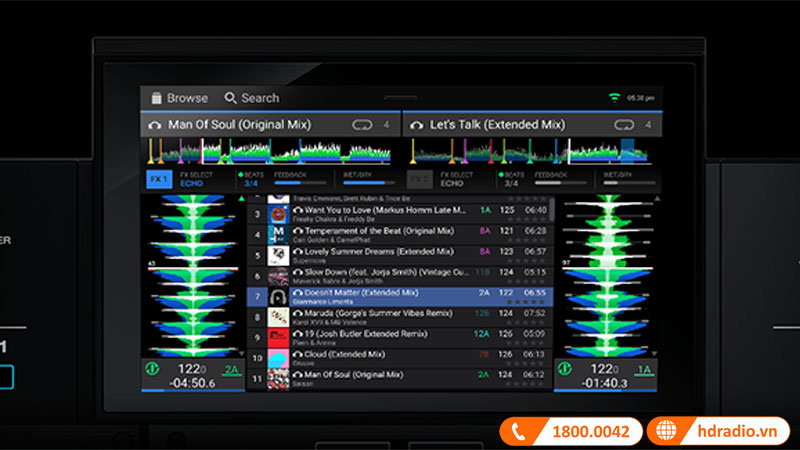Toggle the loop icon on the right deck

(624, 126)
